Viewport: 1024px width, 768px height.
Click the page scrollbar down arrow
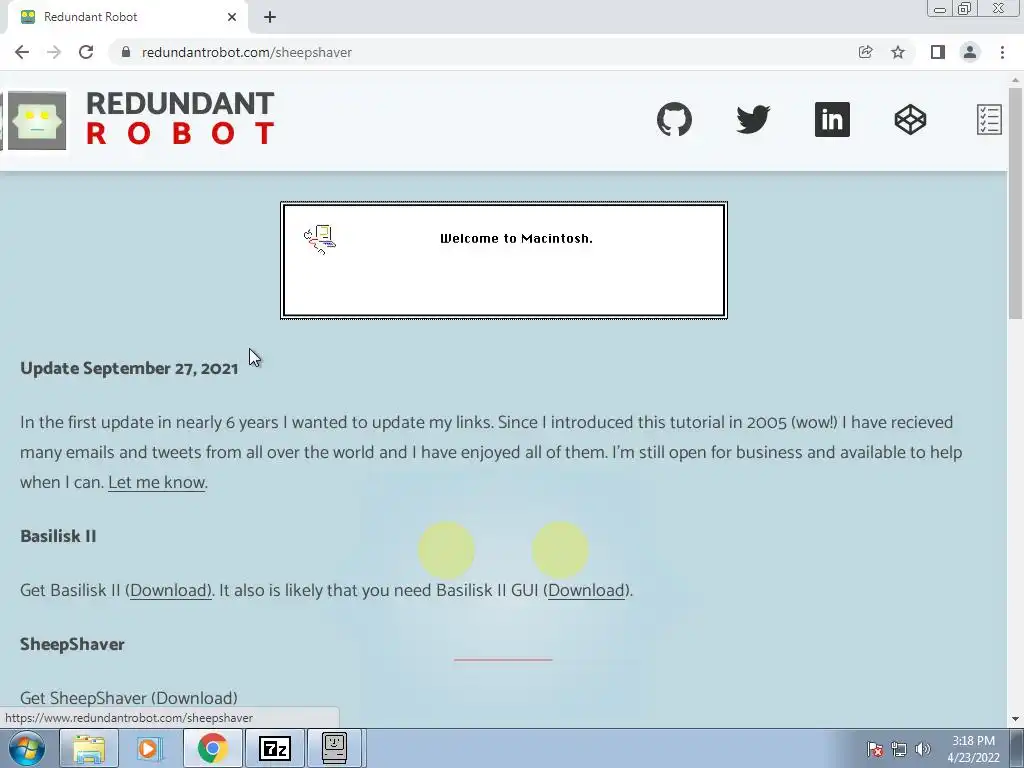point(1015,720)
